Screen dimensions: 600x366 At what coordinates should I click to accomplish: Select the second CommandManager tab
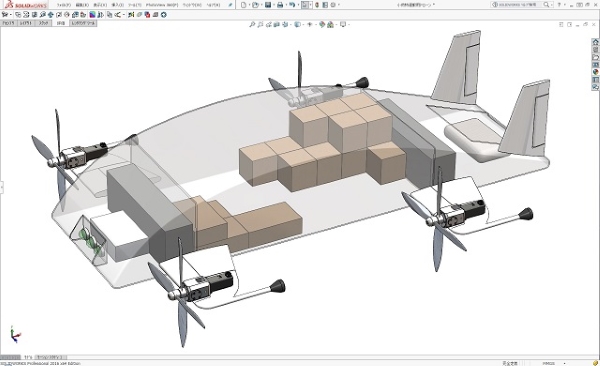click(26, 23)
